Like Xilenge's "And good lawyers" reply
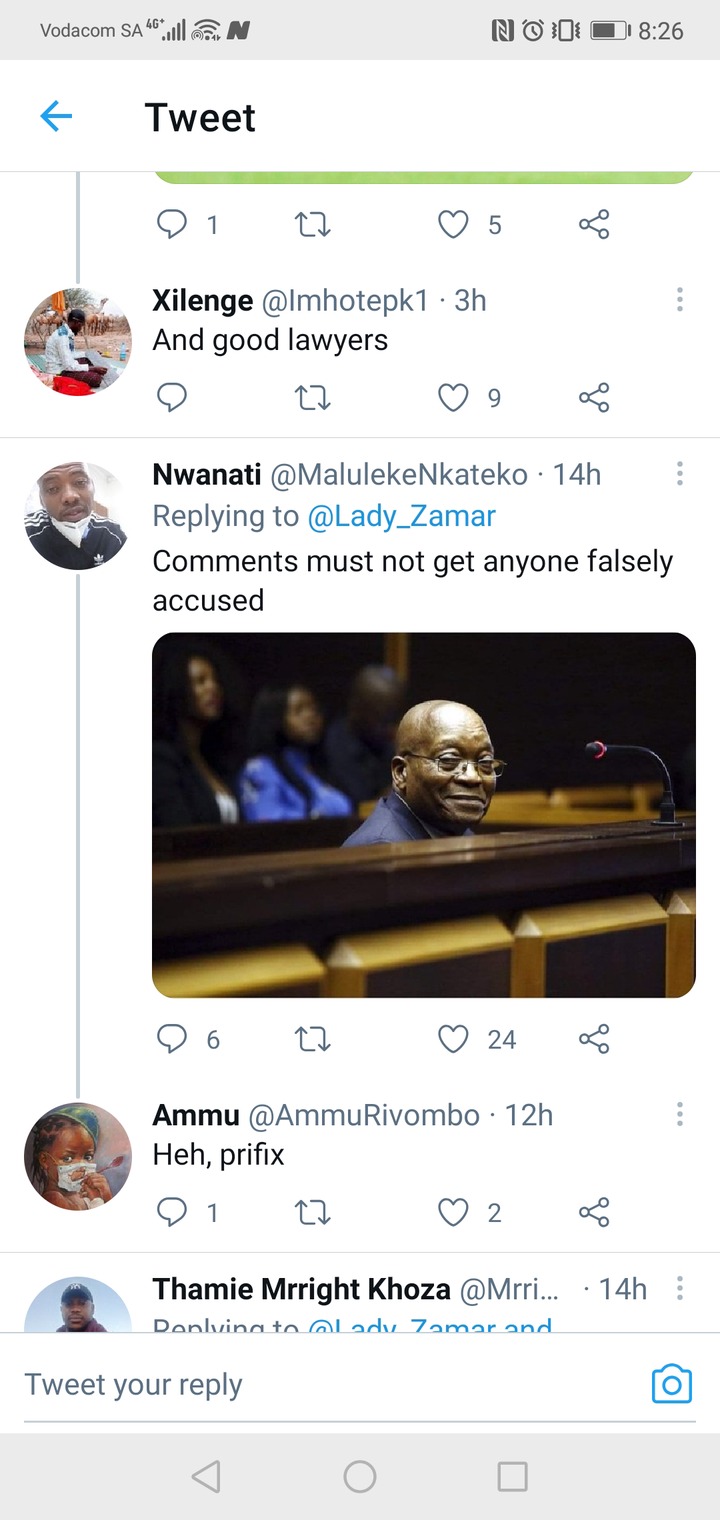This screenshot has height=1520, width=720. [x=453, y=399]
